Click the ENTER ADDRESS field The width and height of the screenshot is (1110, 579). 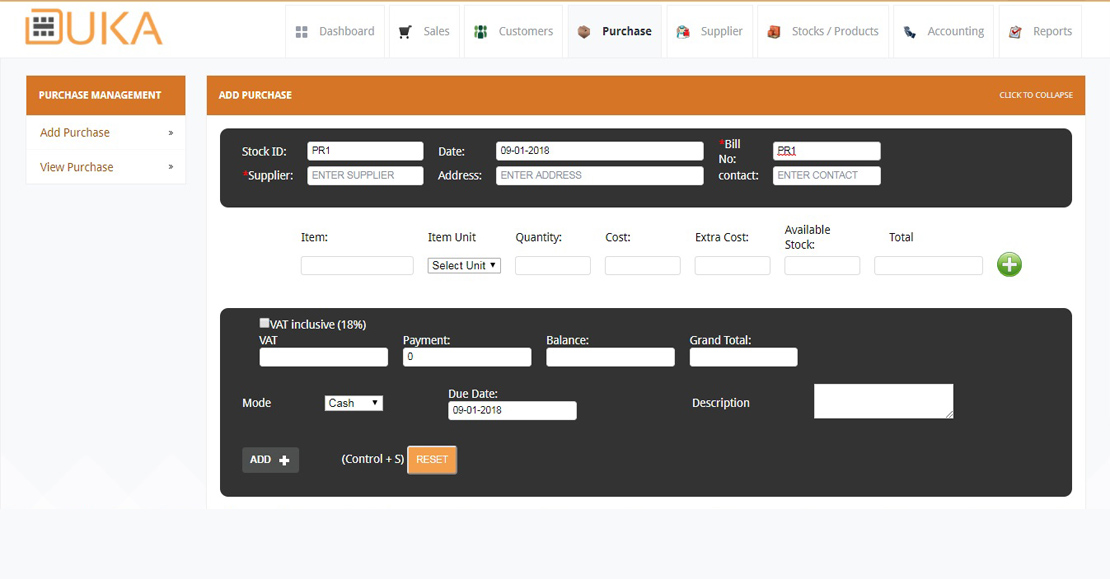point(600,176)
